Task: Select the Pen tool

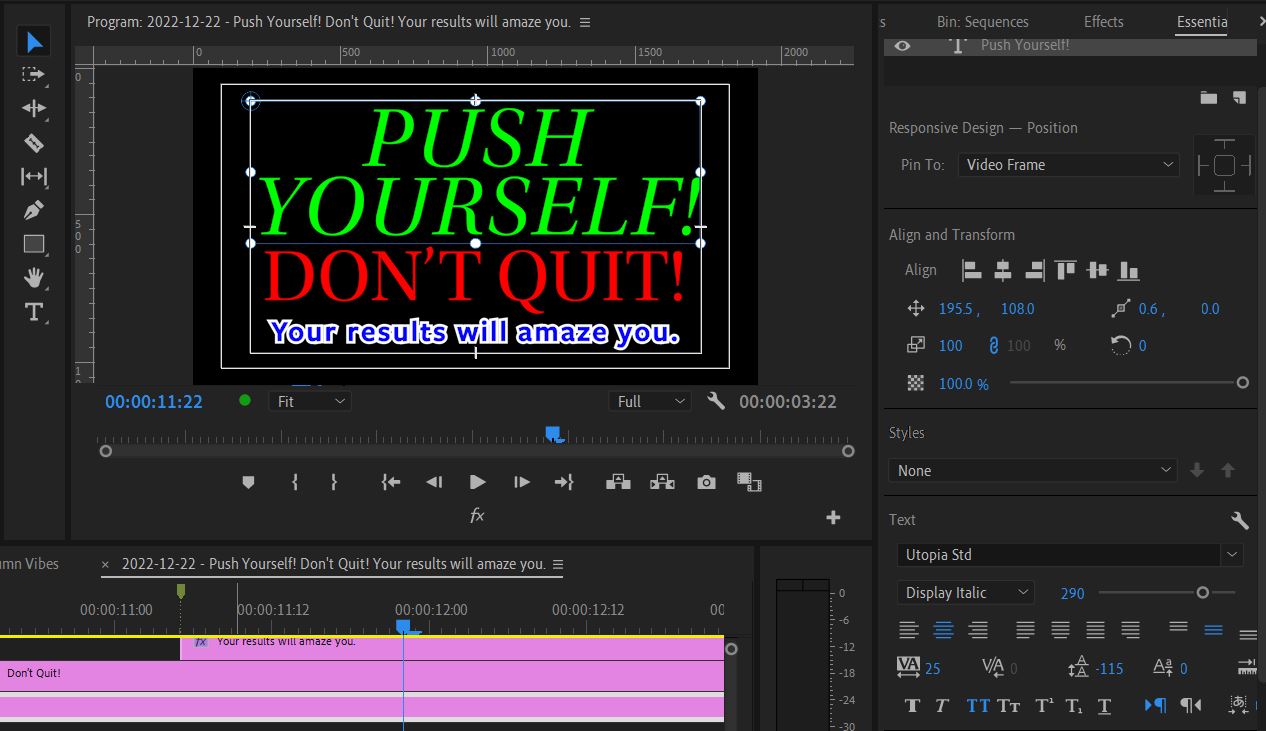Action: (x=34, y=211)
